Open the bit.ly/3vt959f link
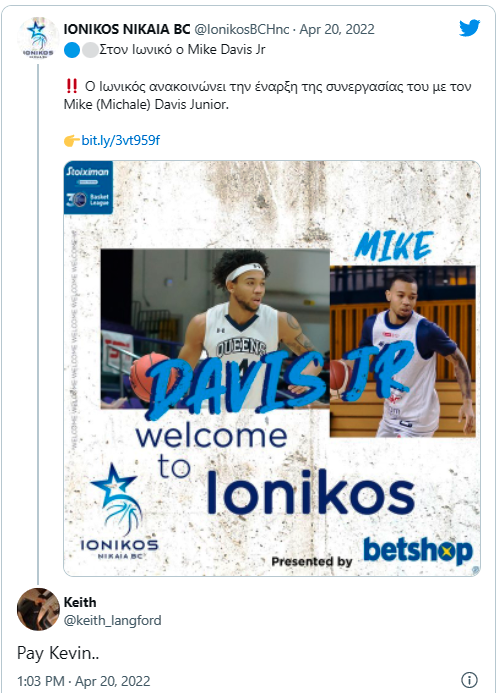 click(x=120, y=141)
